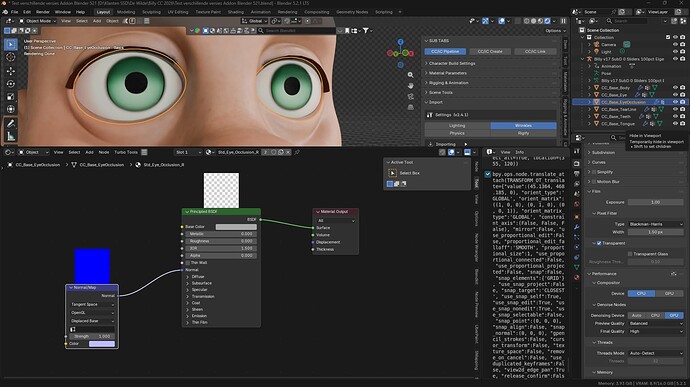690x387 pixels.
Task: Pause the viewport render preview
Action: [563, 21]
